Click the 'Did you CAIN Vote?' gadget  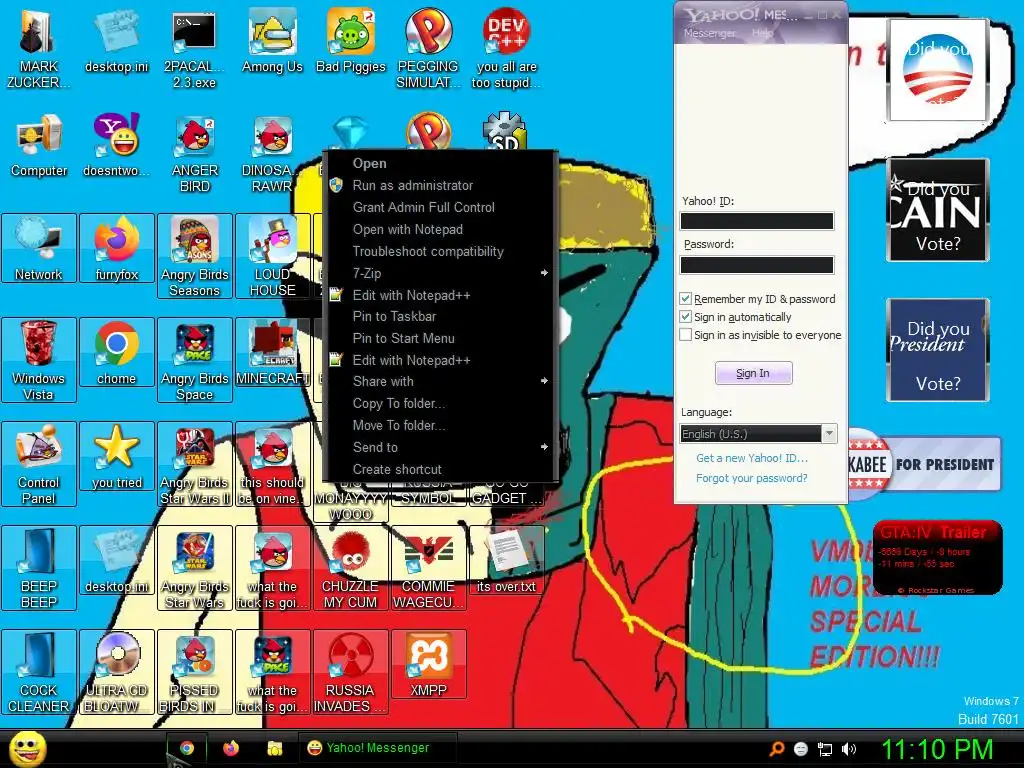point(938,210)
